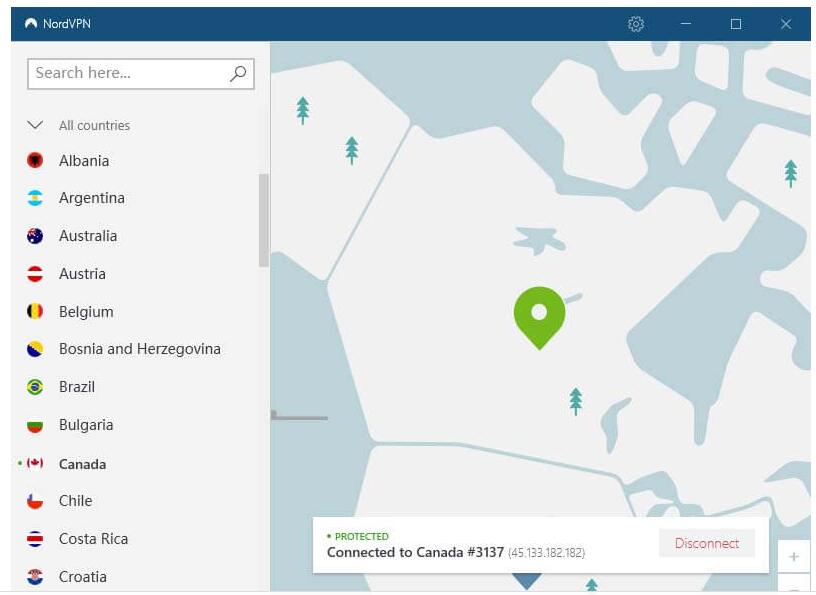Click the Connected to Canada #3137 text
Image resolution: width=816 pixels, height=595 pixels.
415,552
